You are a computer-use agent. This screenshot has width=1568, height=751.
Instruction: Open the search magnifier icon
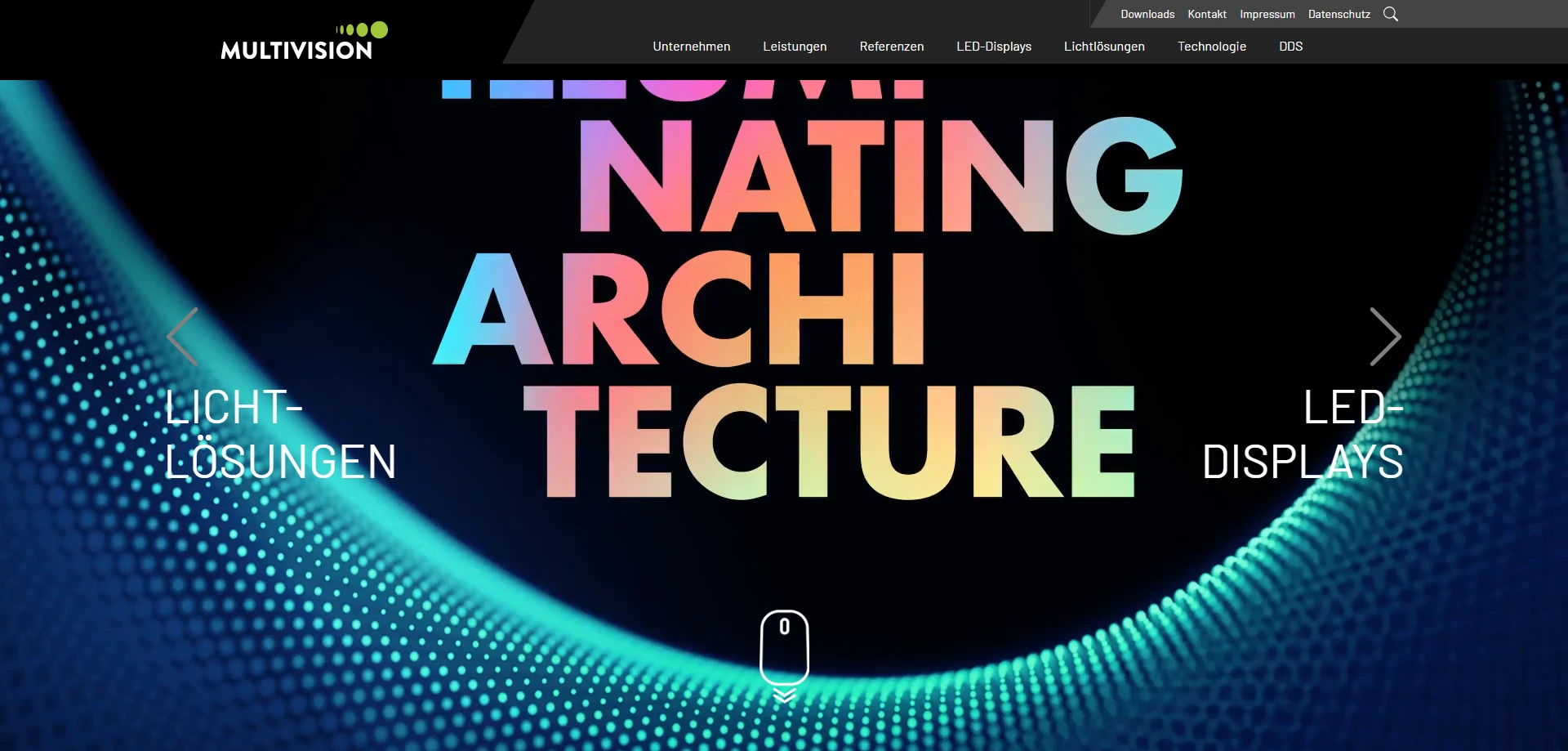(1391, 14)
